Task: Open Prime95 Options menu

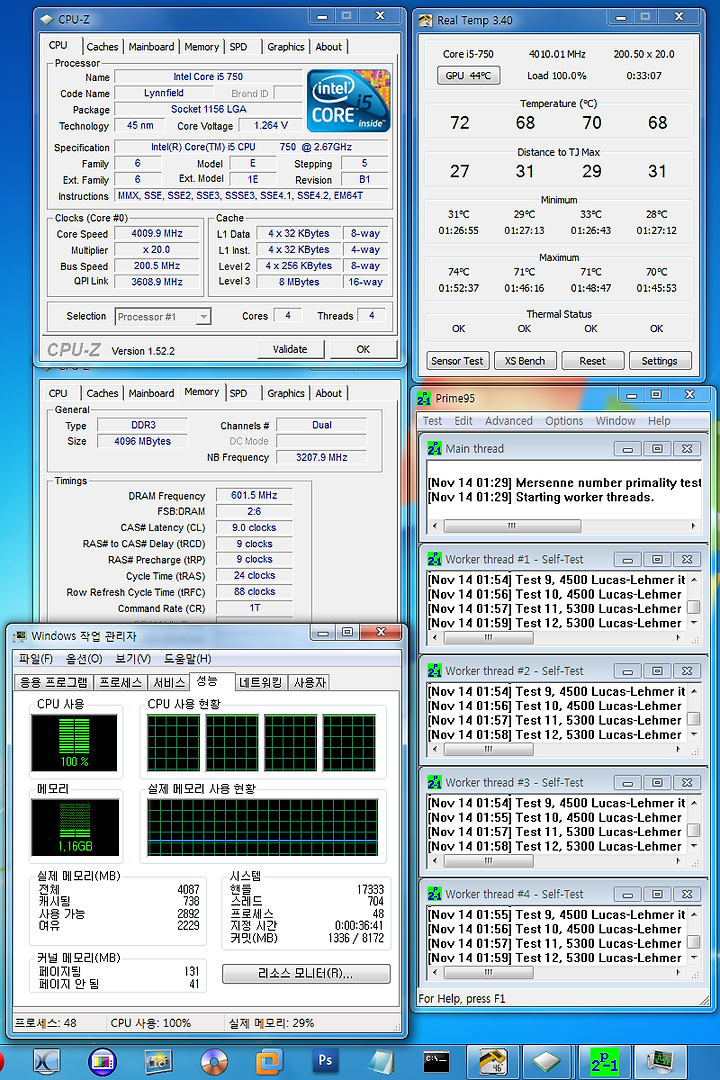Action: pyautogui.click(x=564, y=421)
